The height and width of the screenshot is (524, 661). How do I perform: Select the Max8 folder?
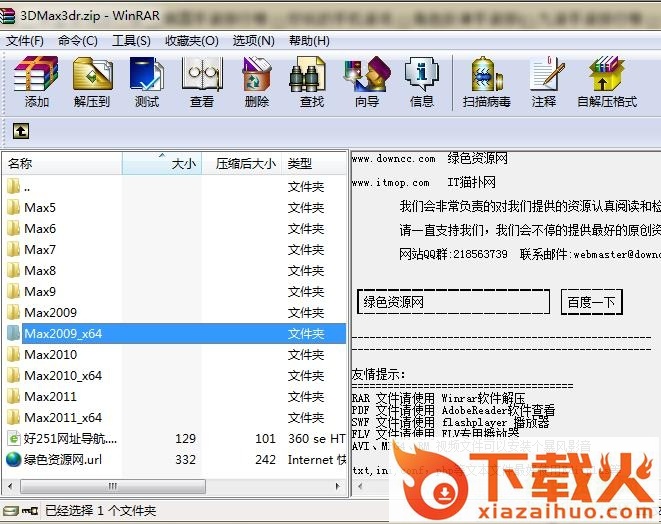173,270
